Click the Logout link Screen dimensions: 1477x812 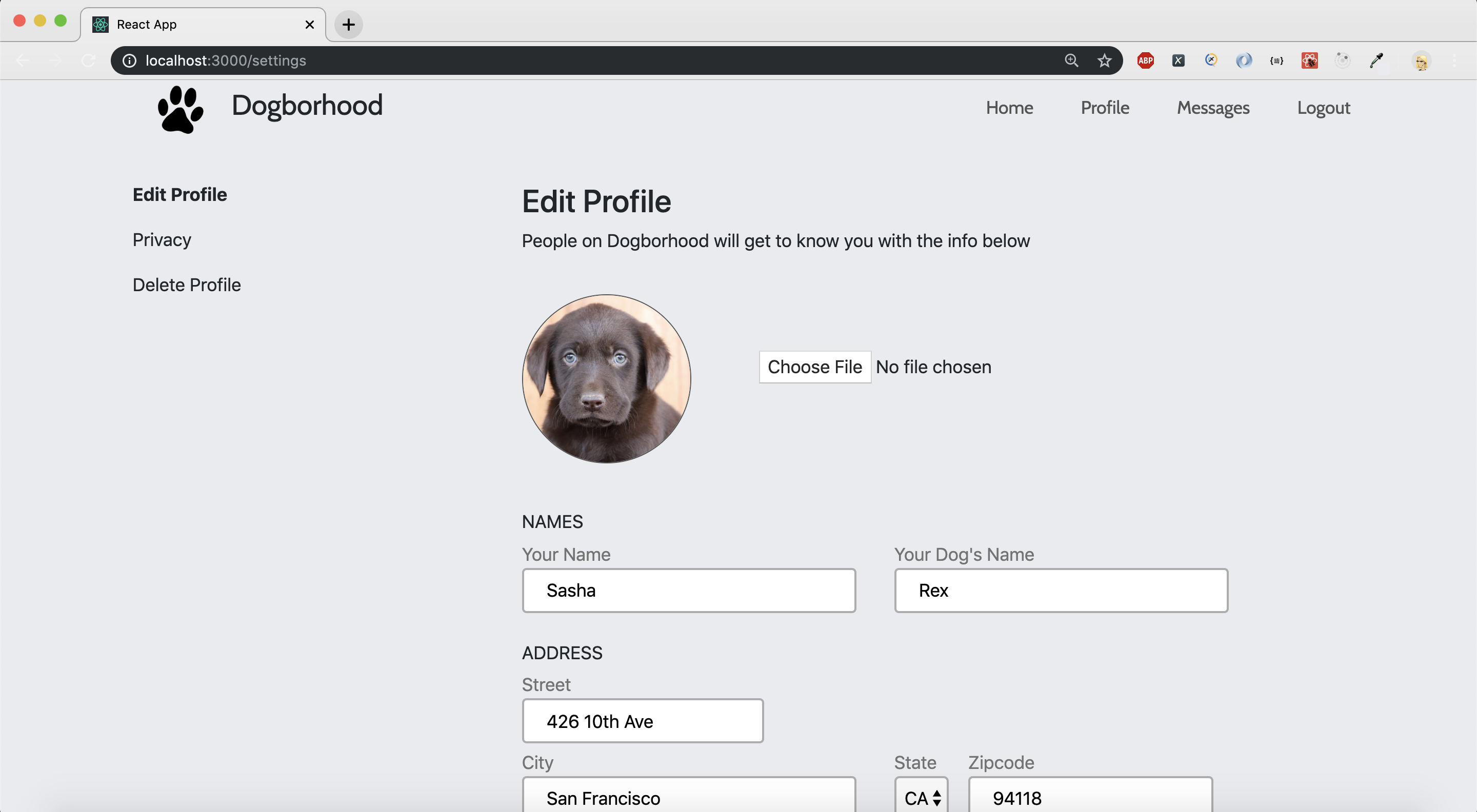[1323, 107]
